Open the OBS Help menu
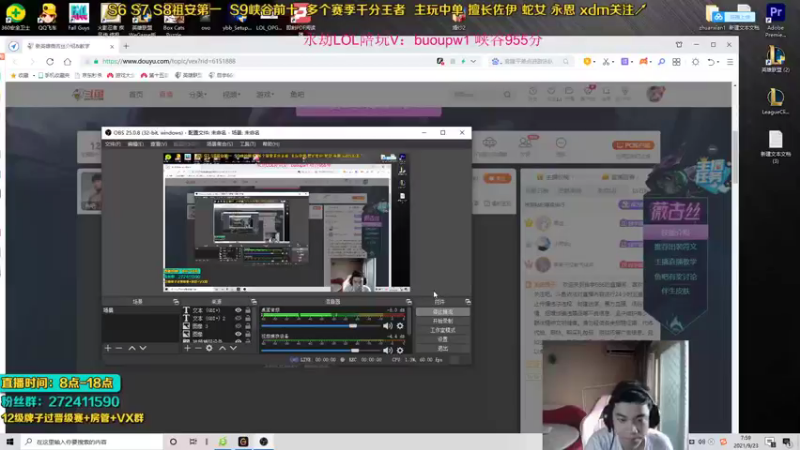This screenshot has height=450, width=800. [270, 144]
